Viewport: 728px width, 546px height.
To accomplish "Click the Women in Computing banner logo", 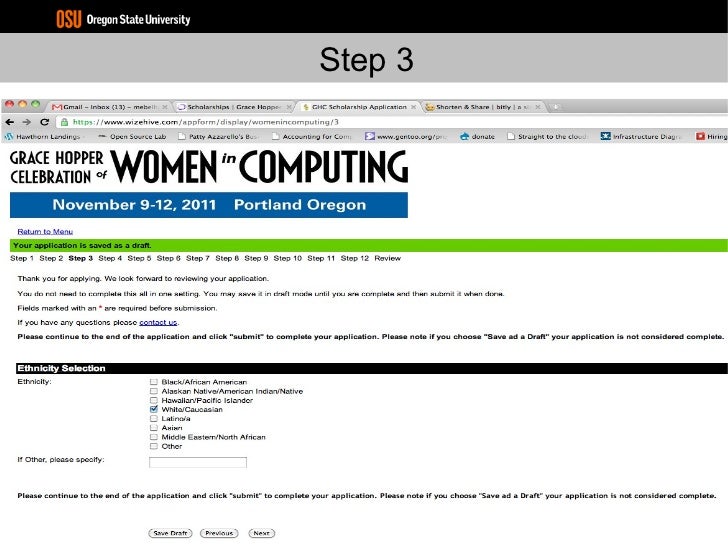I will coord(209,183).
